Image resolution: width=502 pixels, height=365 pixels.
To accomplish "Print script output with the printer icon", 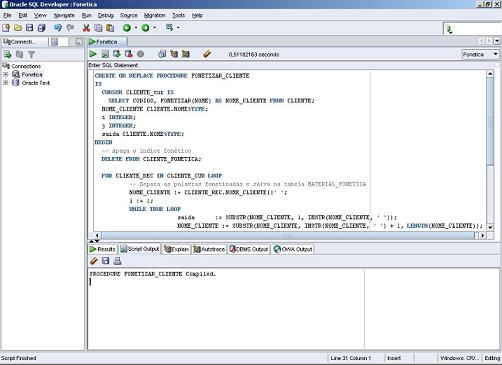I will (117, 261).
